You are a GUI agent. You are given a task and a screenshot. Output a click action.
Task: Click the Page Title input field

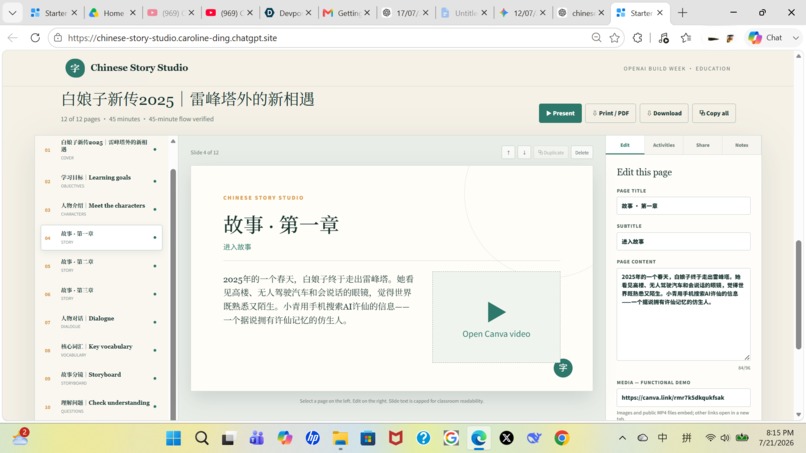click(x=683, y=206)
